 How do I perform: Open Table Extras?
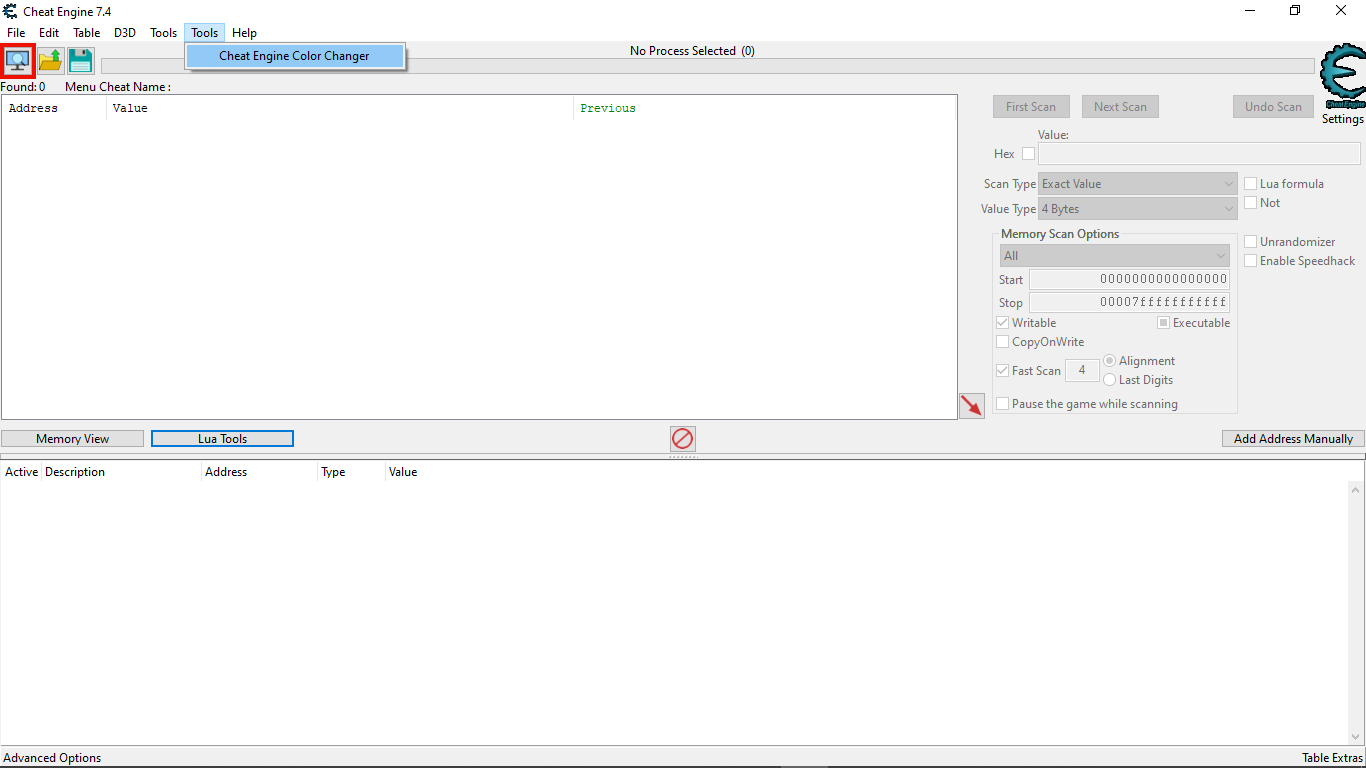click(x=1332, y=758)
